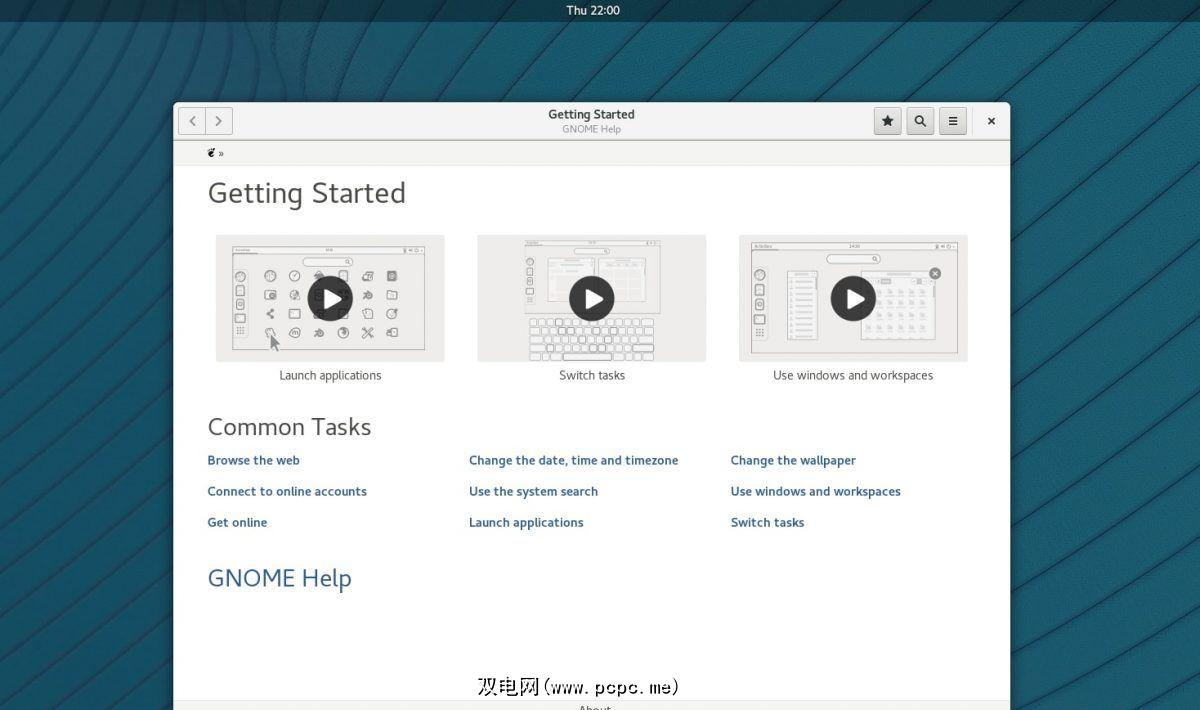Open the GNOME Help heading link
The image size is (1200, 710).
(279, 578)
